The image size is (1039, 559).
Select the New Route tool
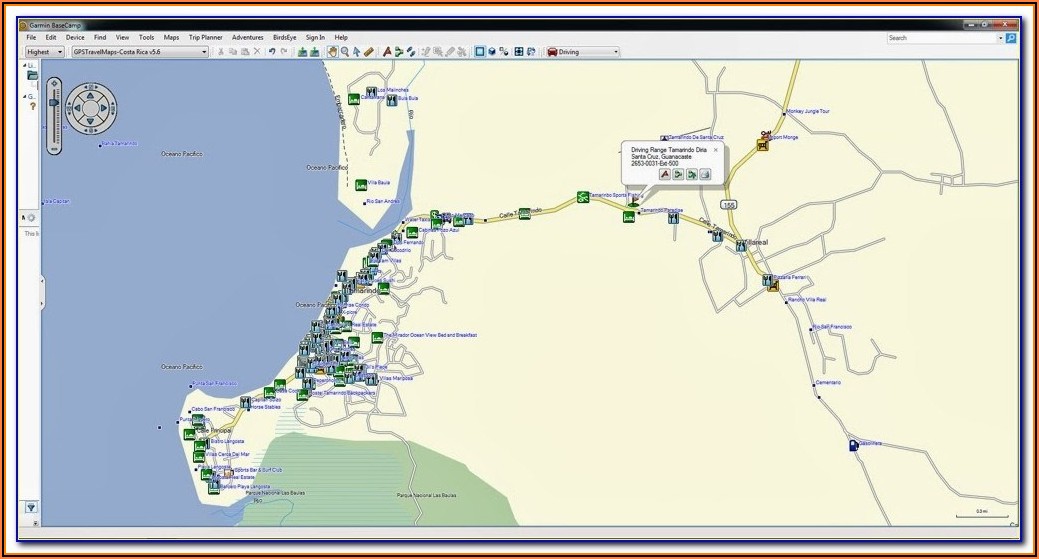[399, 52]
